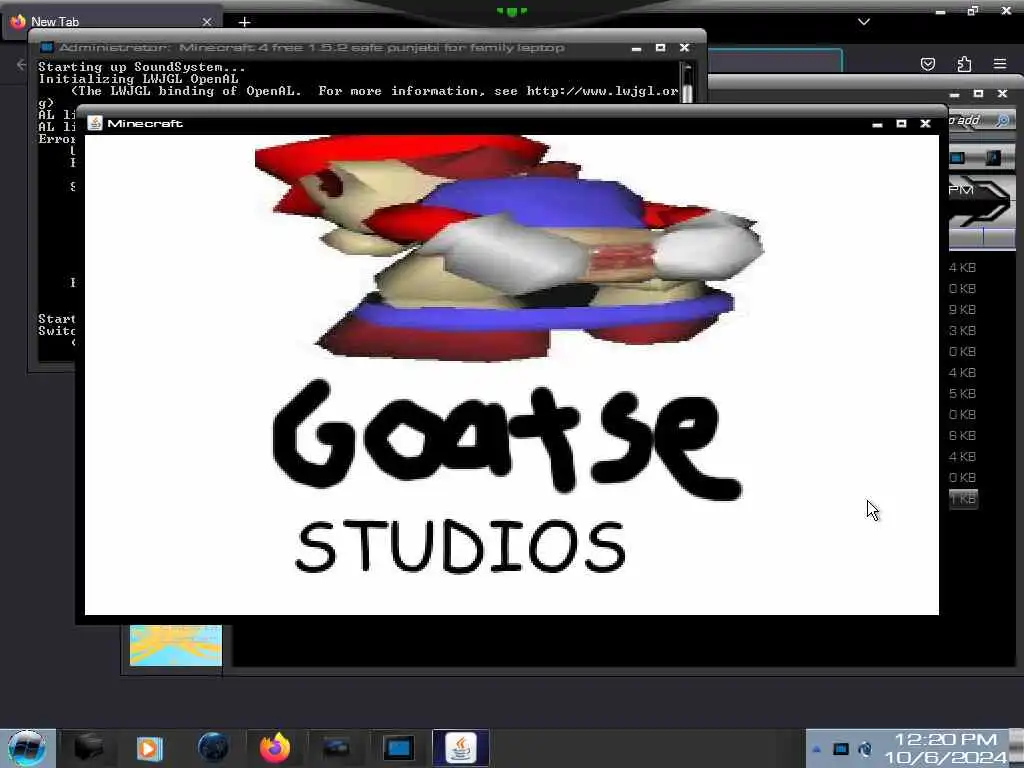This screenshot has height=768, width=1024.
Task: Save page to Pocket icon
Action: (927, 64)
